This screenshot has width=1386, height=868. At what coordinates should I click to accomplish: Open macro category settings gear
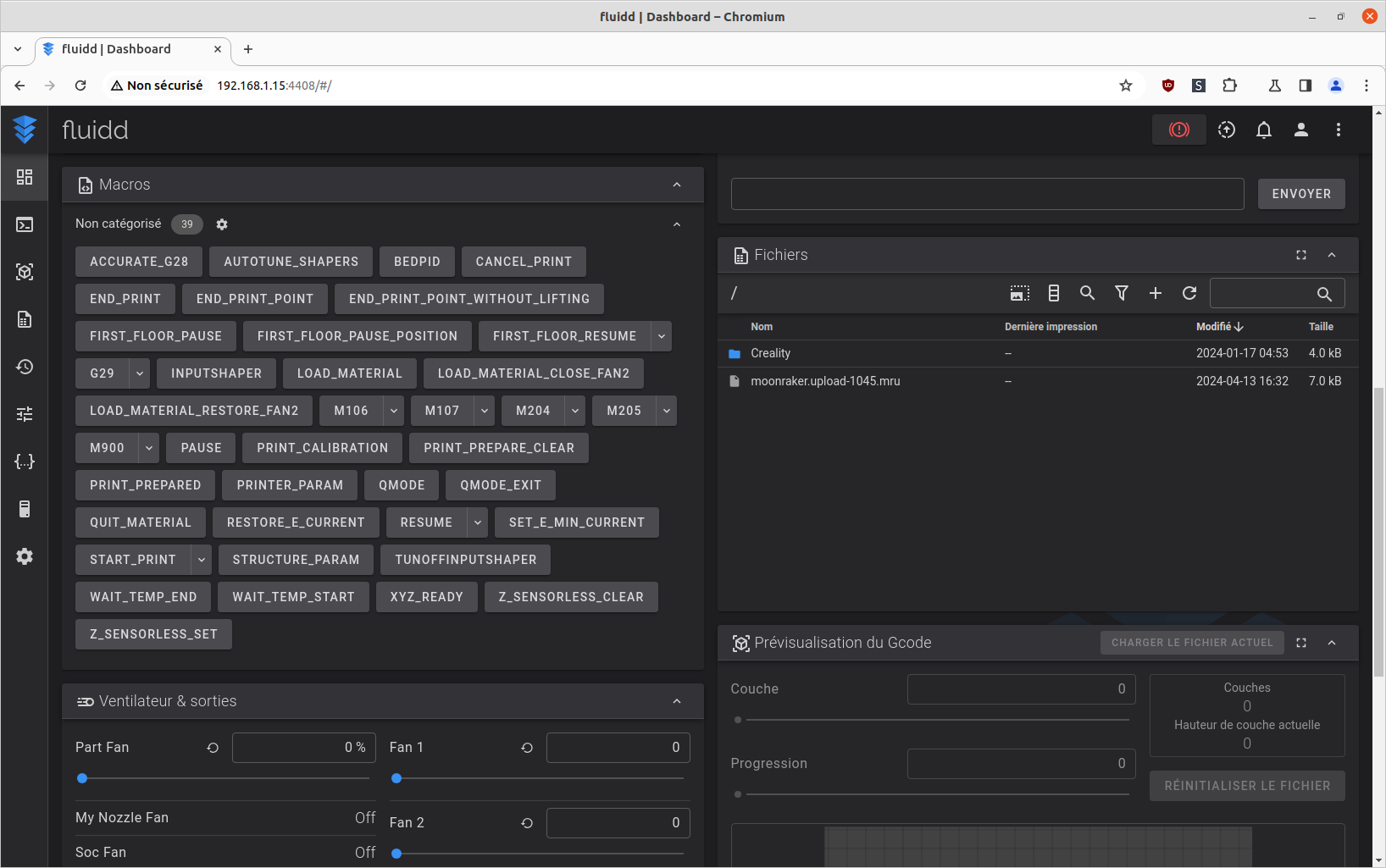pyautogui.click(x=222, y=224)
